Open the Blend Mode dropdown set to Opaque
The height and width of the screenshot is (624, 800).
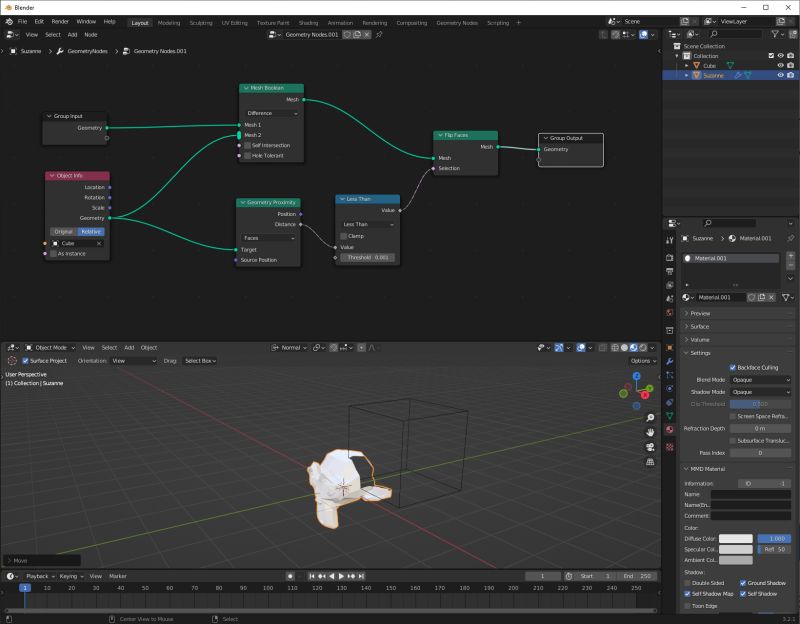(x=760, y=380)
